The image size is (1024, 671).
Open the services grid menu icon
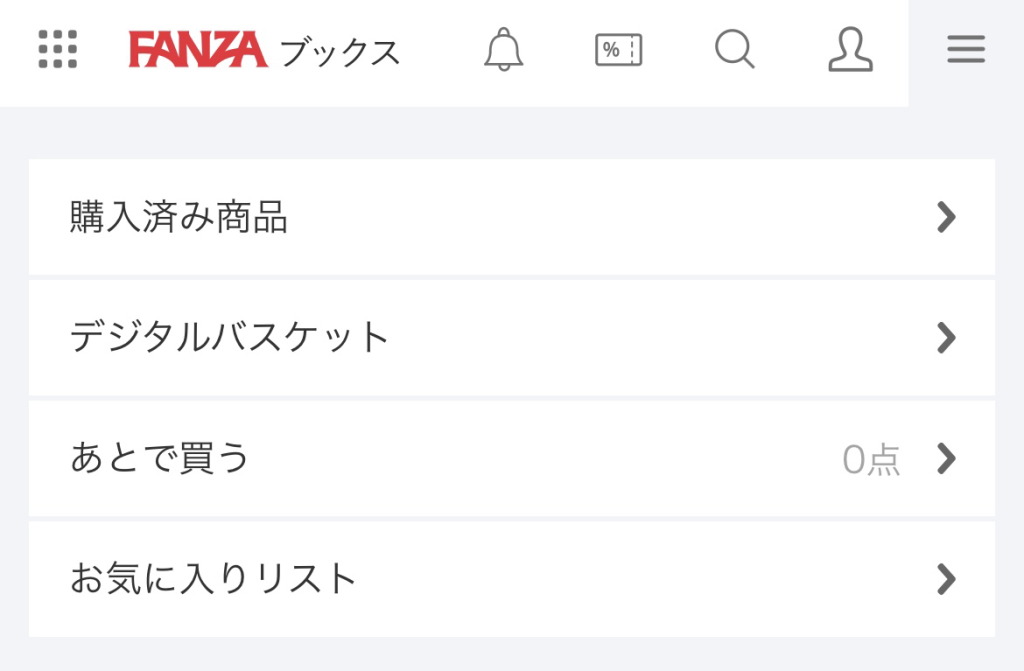coord(58,49)
